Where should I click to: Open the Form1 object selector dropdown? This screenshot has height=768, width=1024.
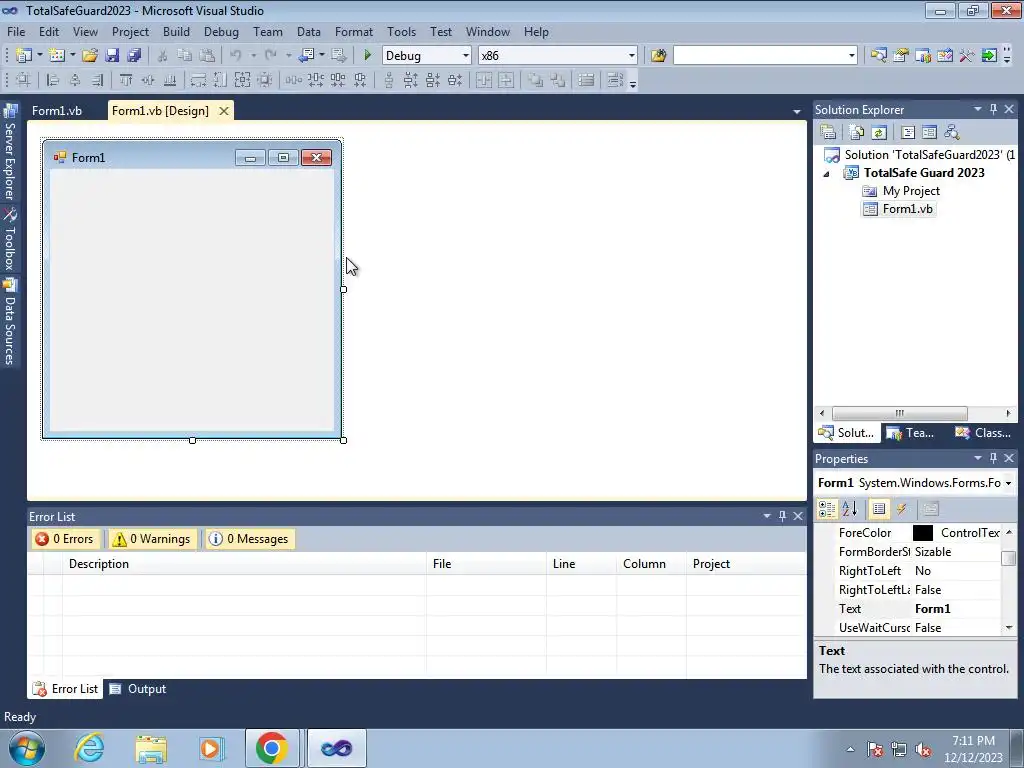click(x=1008, y=483)
